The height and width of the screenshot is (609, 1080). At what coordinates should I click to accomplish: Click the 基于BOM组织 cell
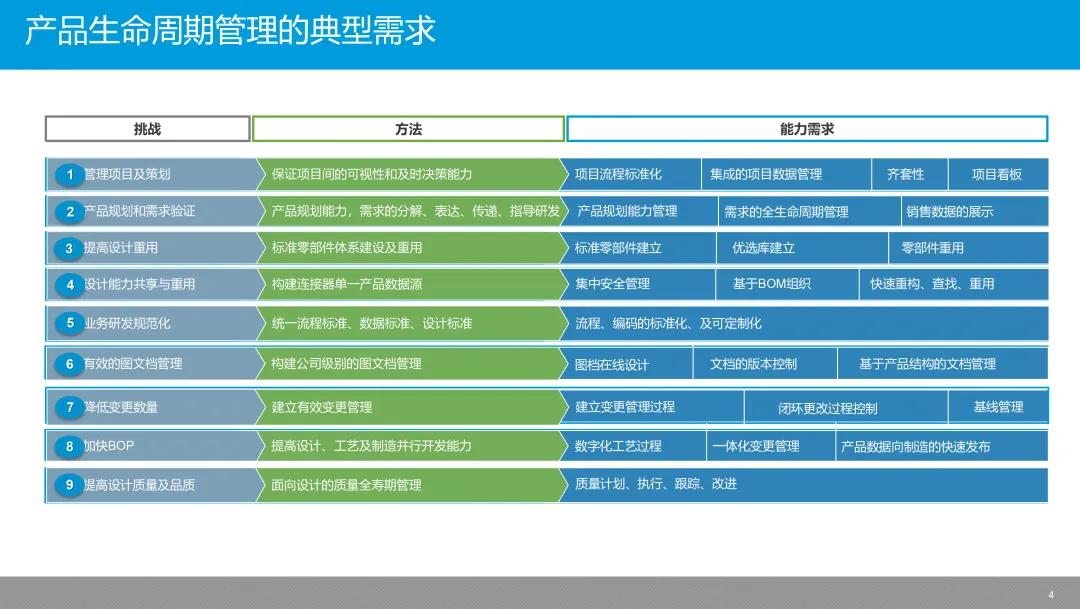coord(788,284)
